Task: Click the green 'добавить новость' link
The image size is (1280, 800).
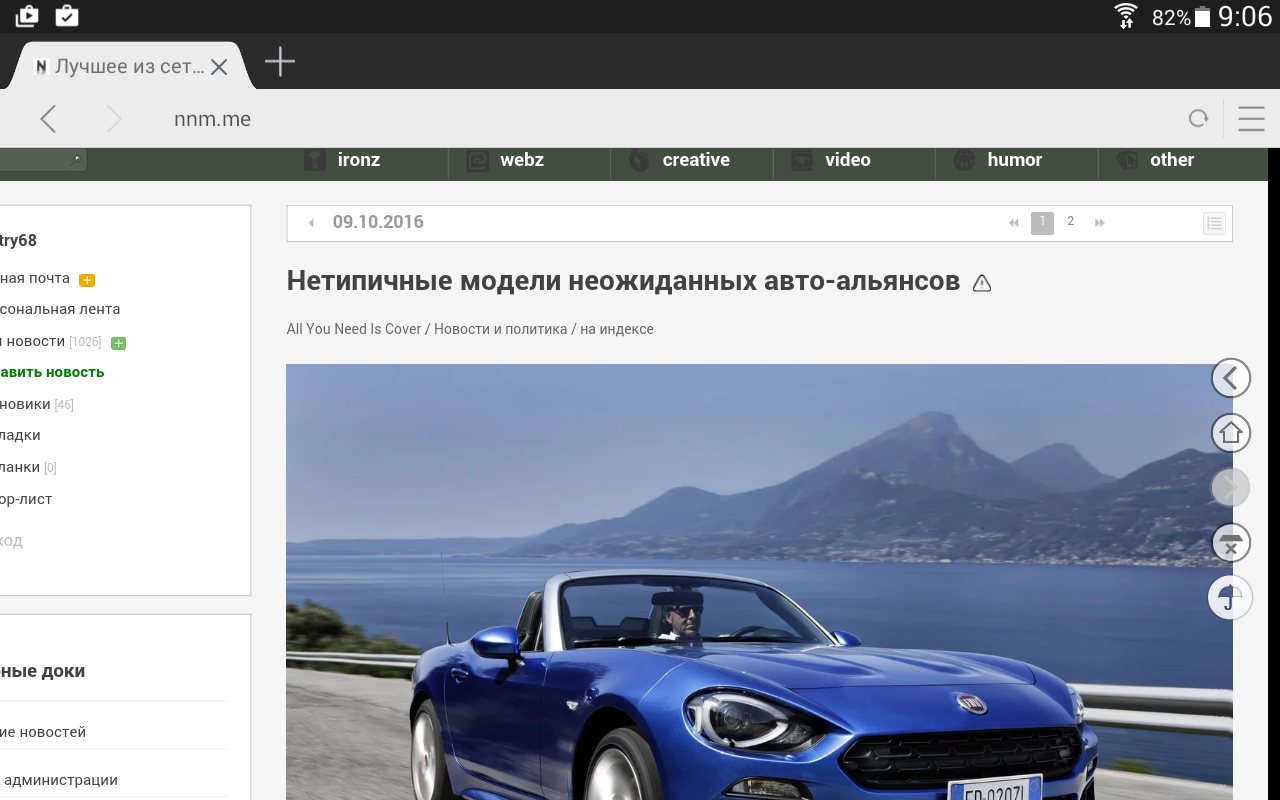Action: pyautogui.click(x=50, y=371)
